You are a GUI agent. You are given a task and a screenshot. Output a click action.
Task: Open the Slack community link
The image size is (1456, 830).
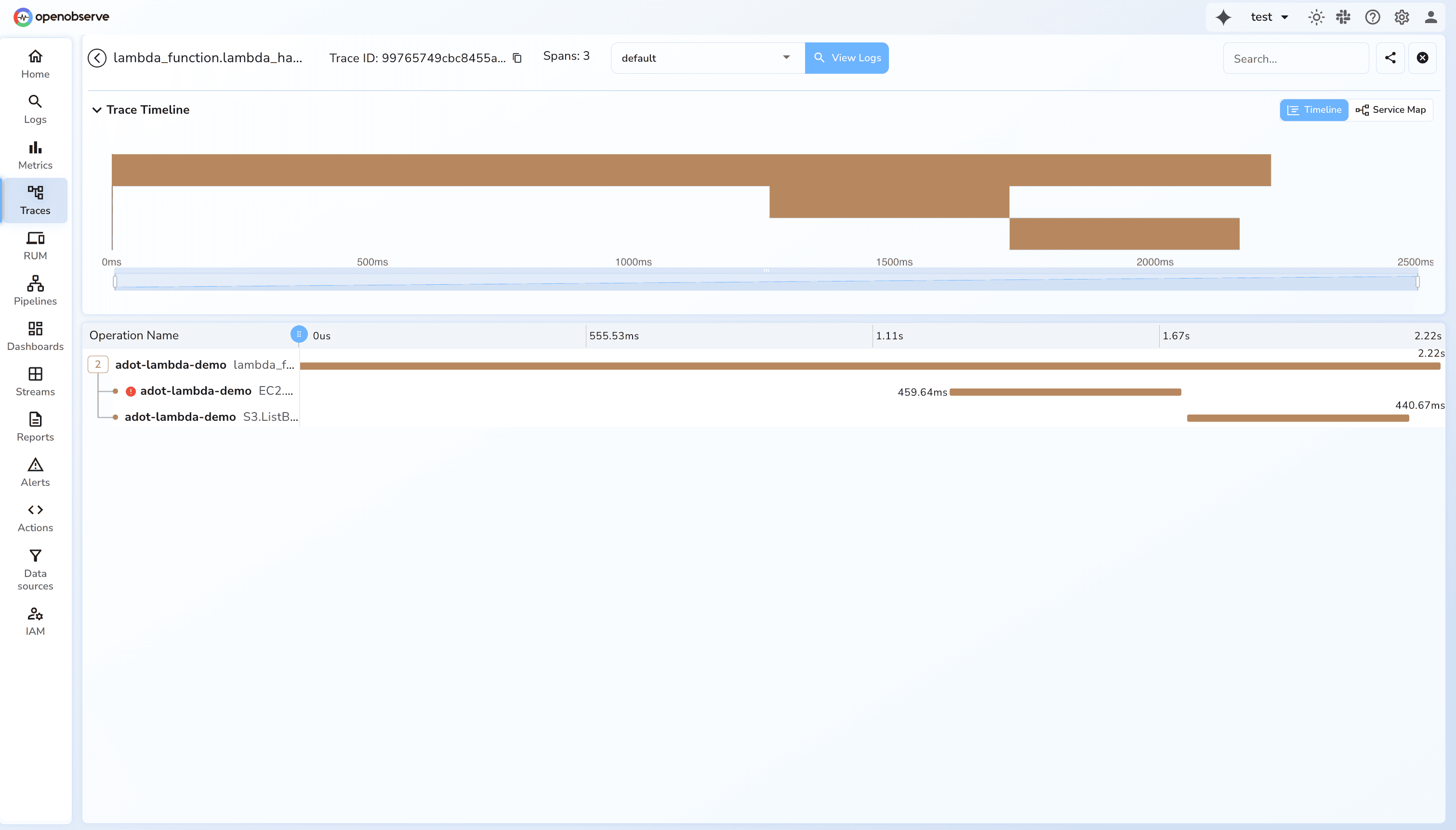[1344, 17]
